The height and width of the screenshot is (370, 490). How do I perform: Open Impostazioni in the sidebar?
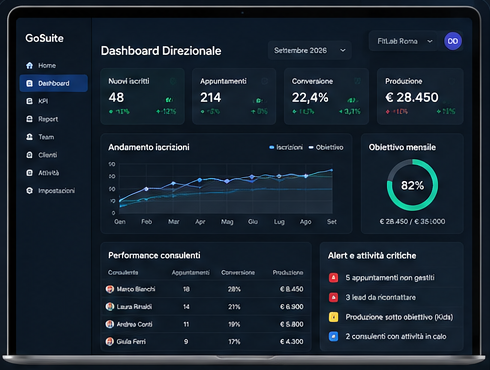coord(54,191)
